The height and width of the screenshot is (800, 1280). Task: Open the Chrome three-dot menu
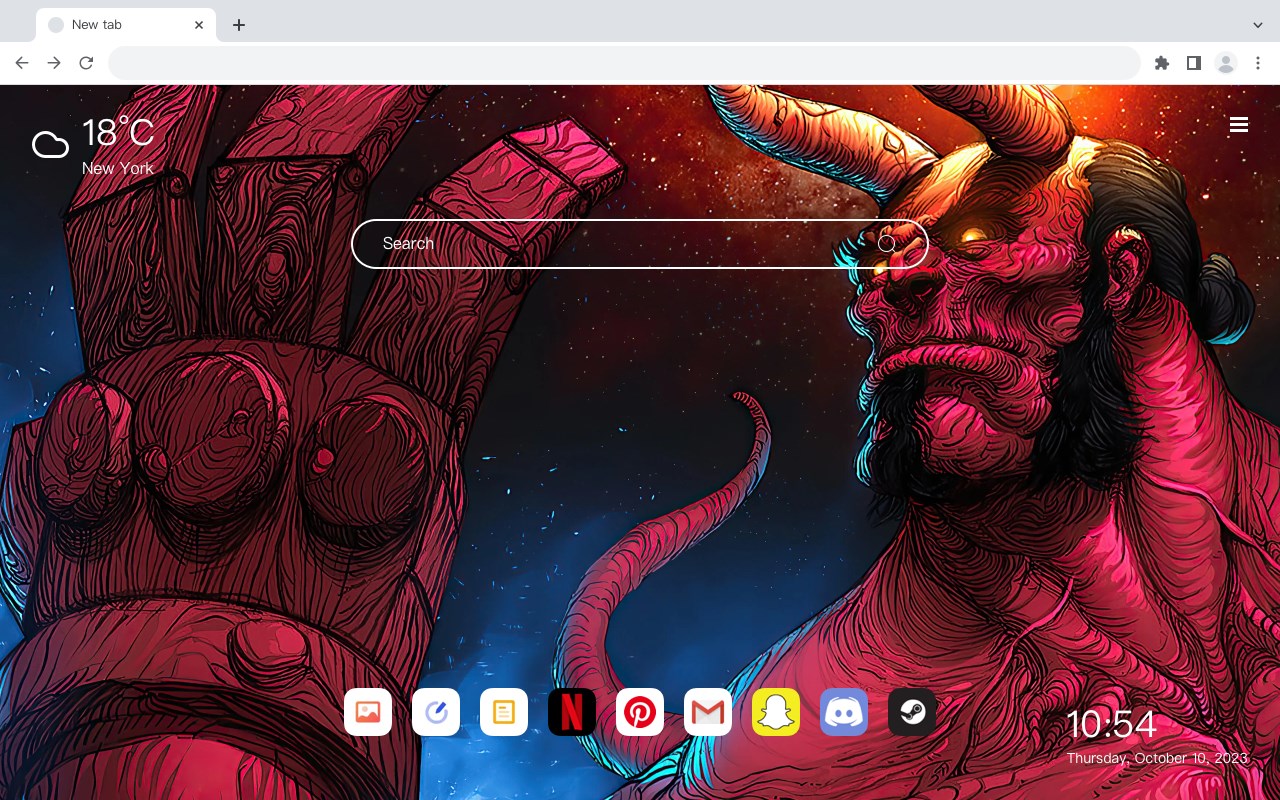(1258, 63)
